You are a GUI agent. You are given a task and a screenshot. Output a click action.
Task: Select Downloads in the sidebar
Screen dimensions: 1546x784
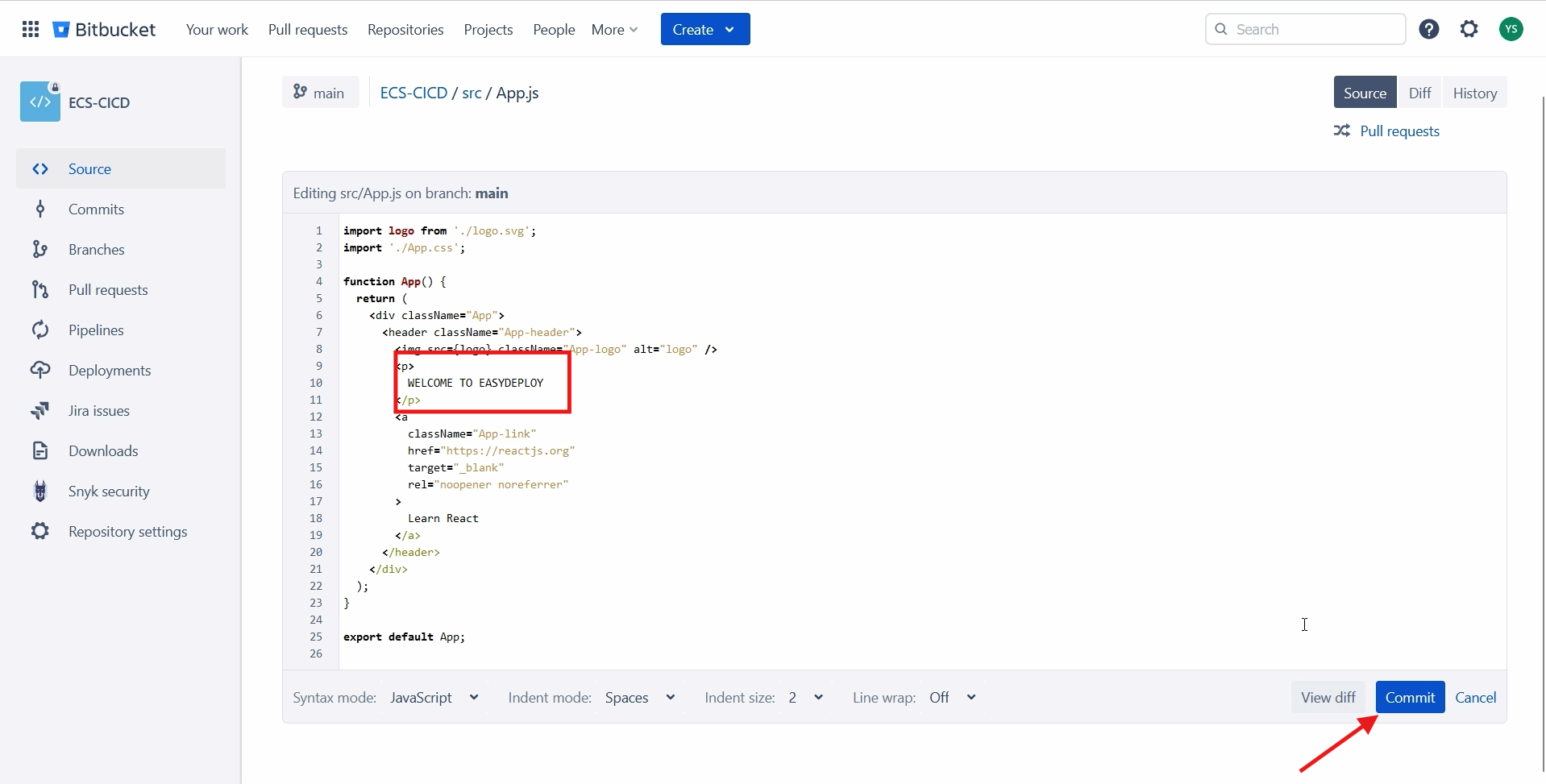tap(121, 450)
